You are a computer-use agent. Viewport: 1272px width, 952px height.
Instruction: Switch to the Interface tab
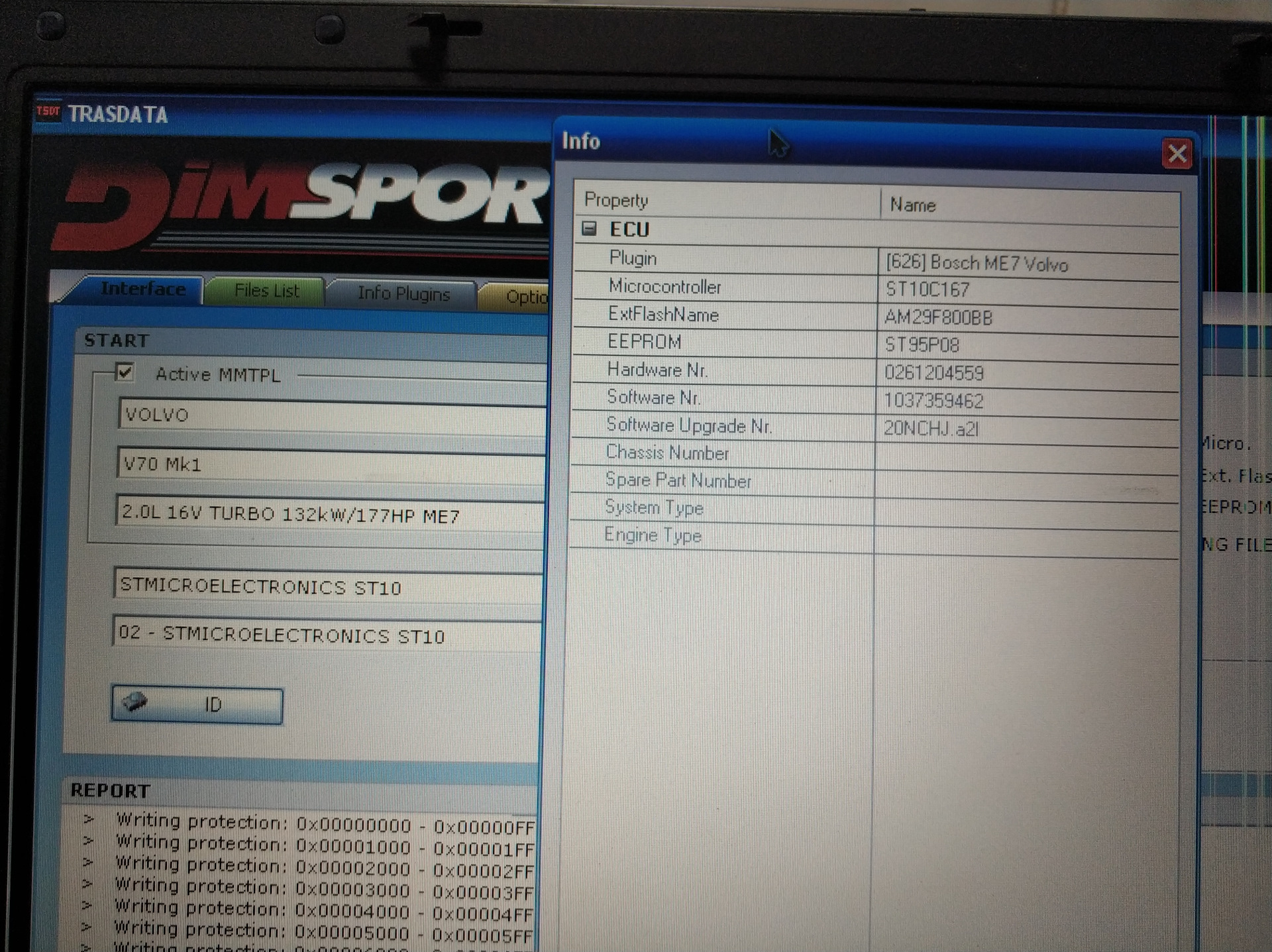tap(142, 290)
